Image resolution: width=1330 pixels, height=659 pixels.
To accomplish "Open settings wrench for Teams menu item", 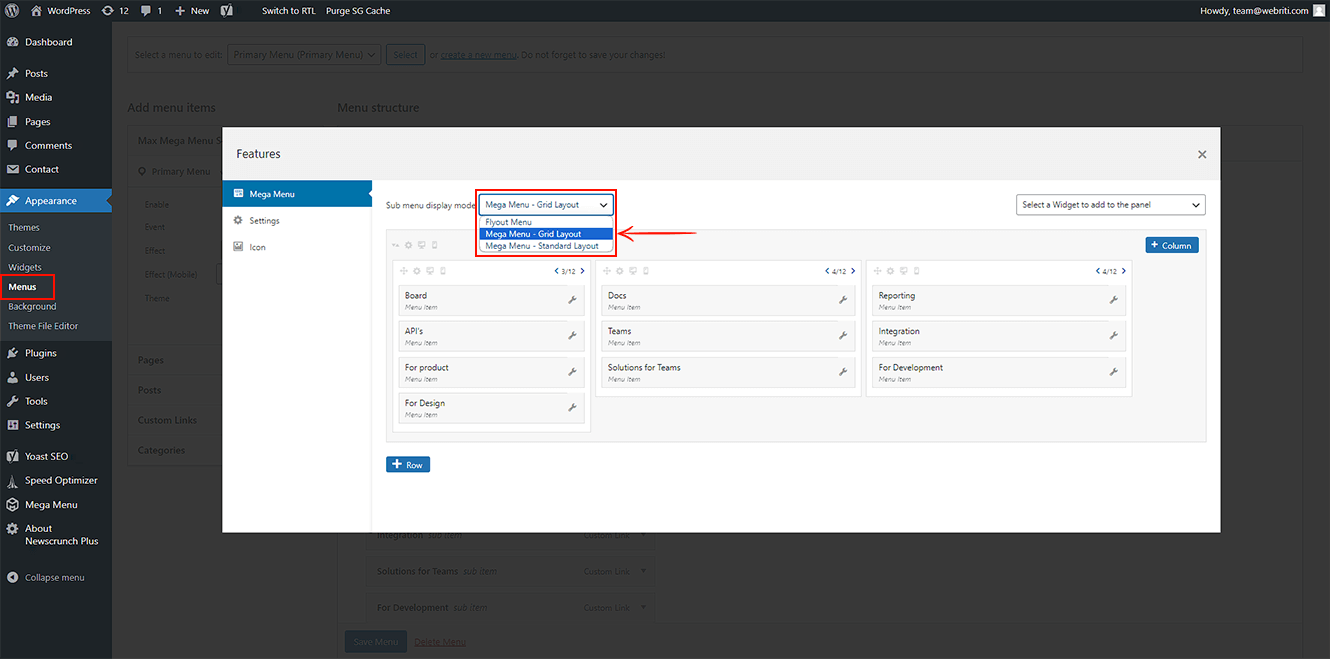I will (x=843, y=336).
